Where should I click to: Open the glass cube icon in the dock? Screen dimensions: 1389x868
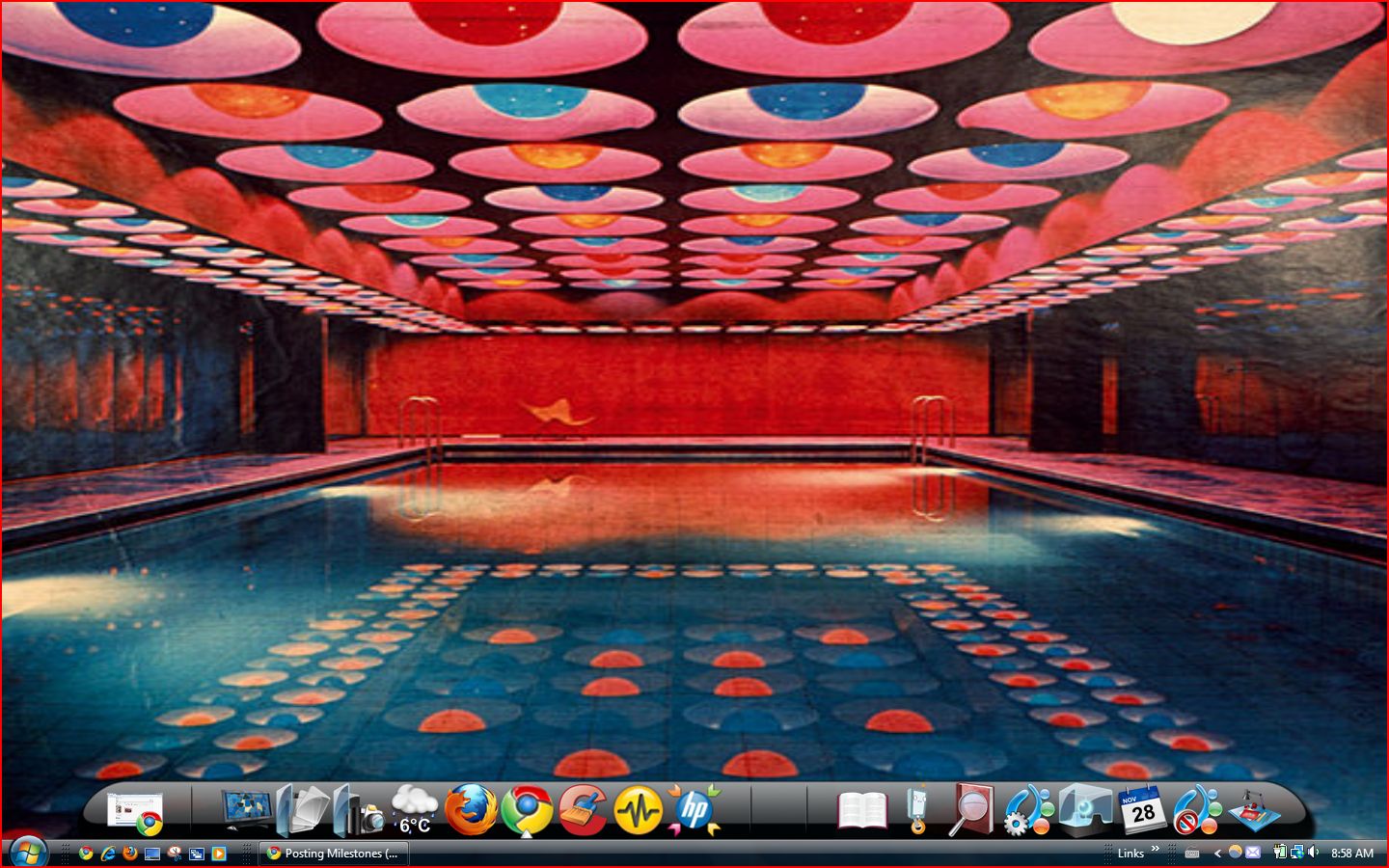point(1085,810)
